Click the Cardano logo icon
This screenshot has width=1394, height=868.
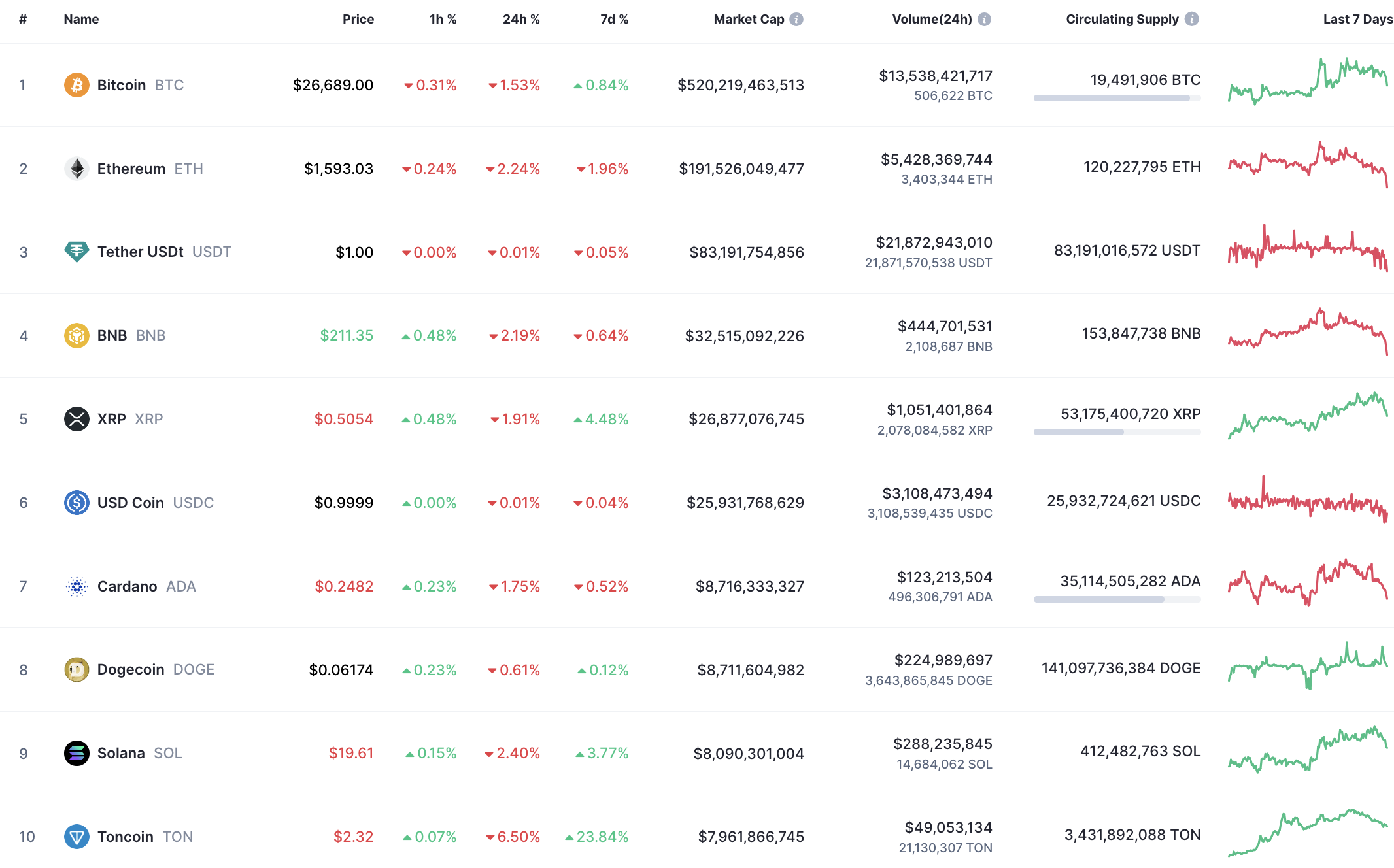pos(76,586)
